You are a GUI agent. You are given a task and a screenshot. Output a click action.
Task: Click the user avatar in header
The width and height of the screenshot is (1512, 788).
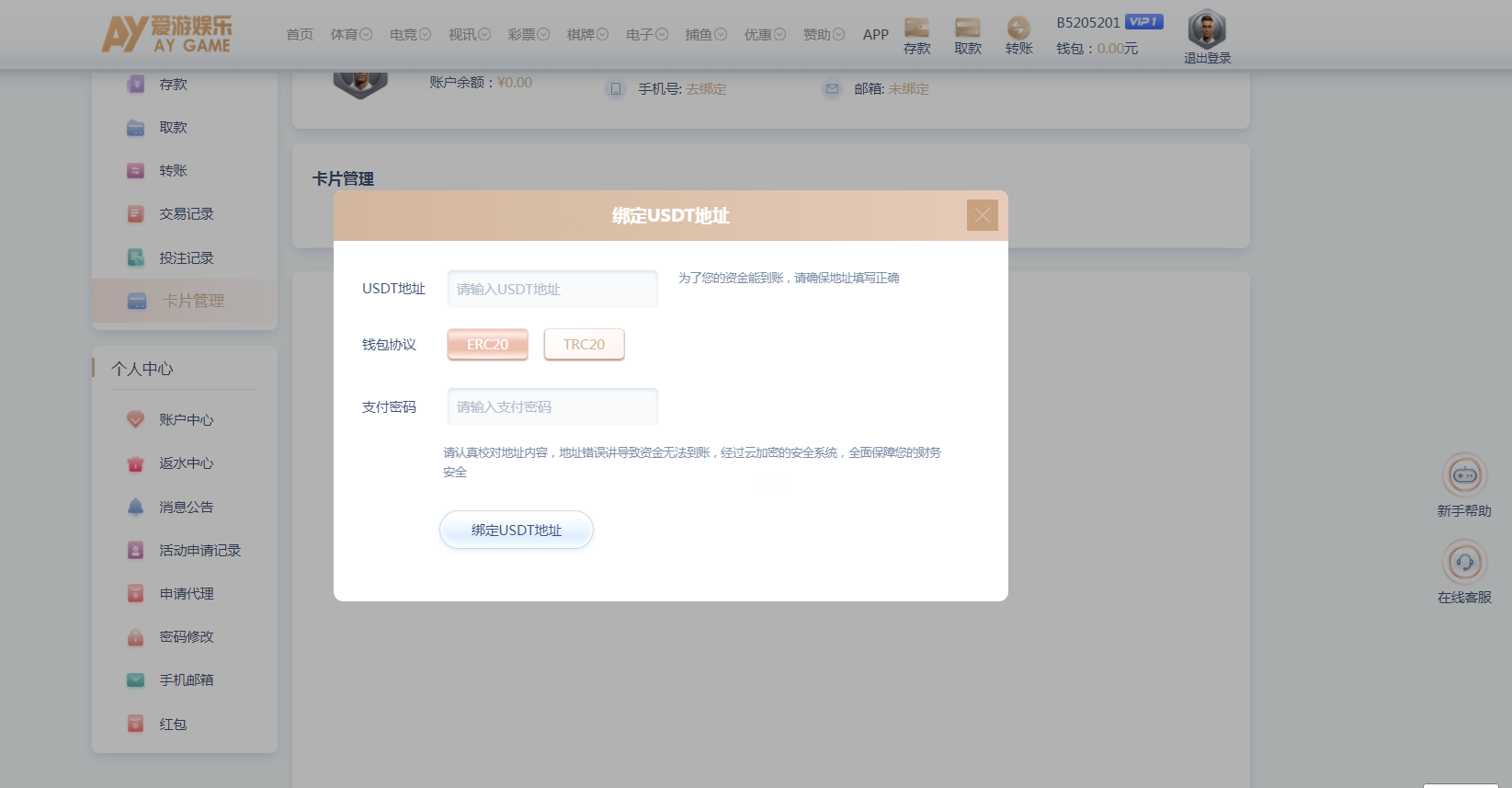click(x=1206, y=29)
